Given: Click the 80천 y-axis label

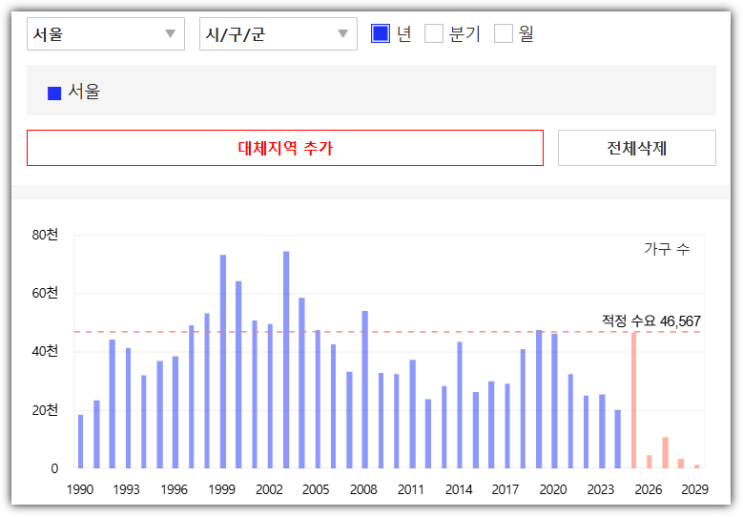Looking at the screenshot, I should [45, 235].
